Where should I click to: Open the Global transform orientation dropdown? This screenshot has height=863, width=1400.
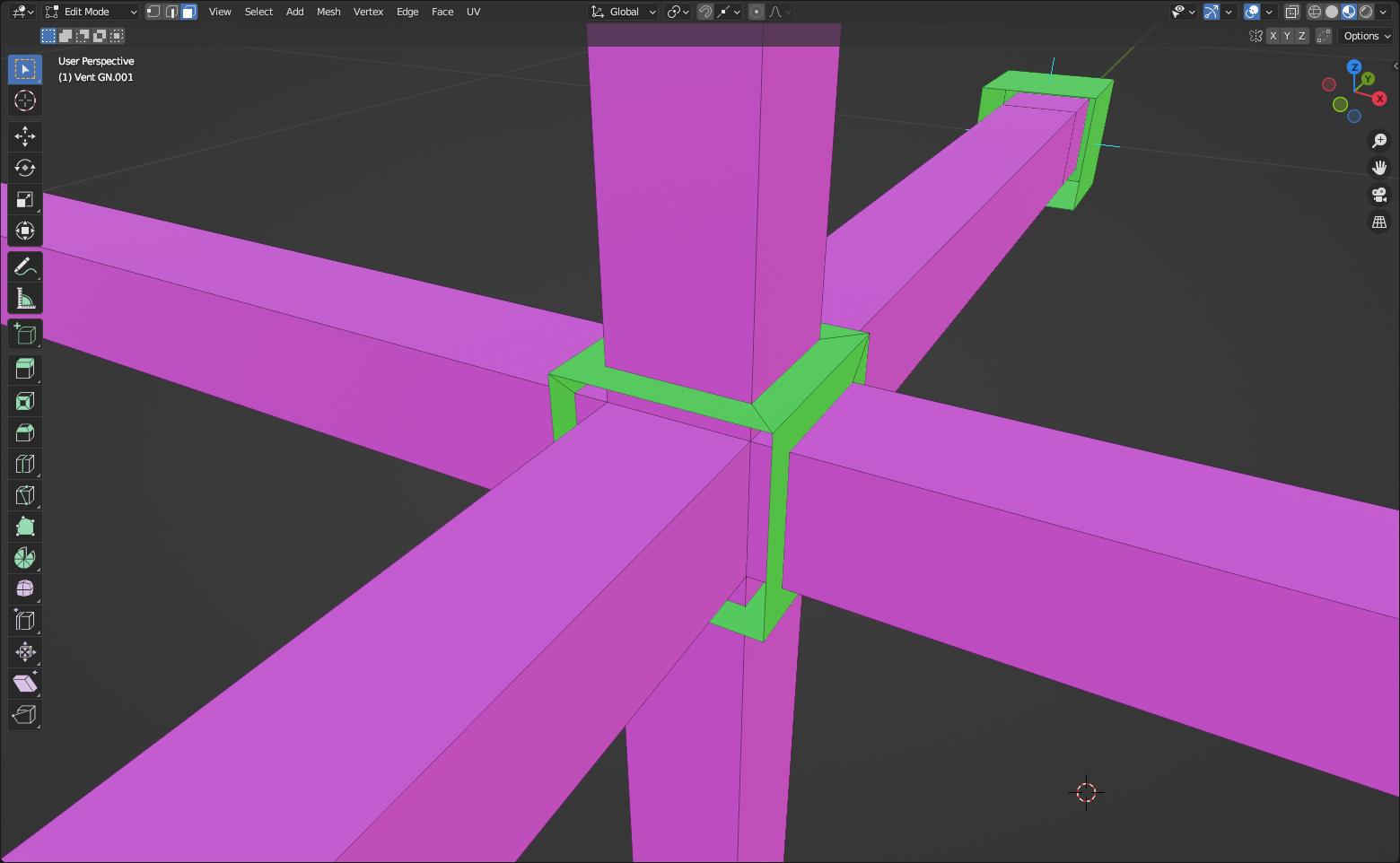(x=624, y=12)
